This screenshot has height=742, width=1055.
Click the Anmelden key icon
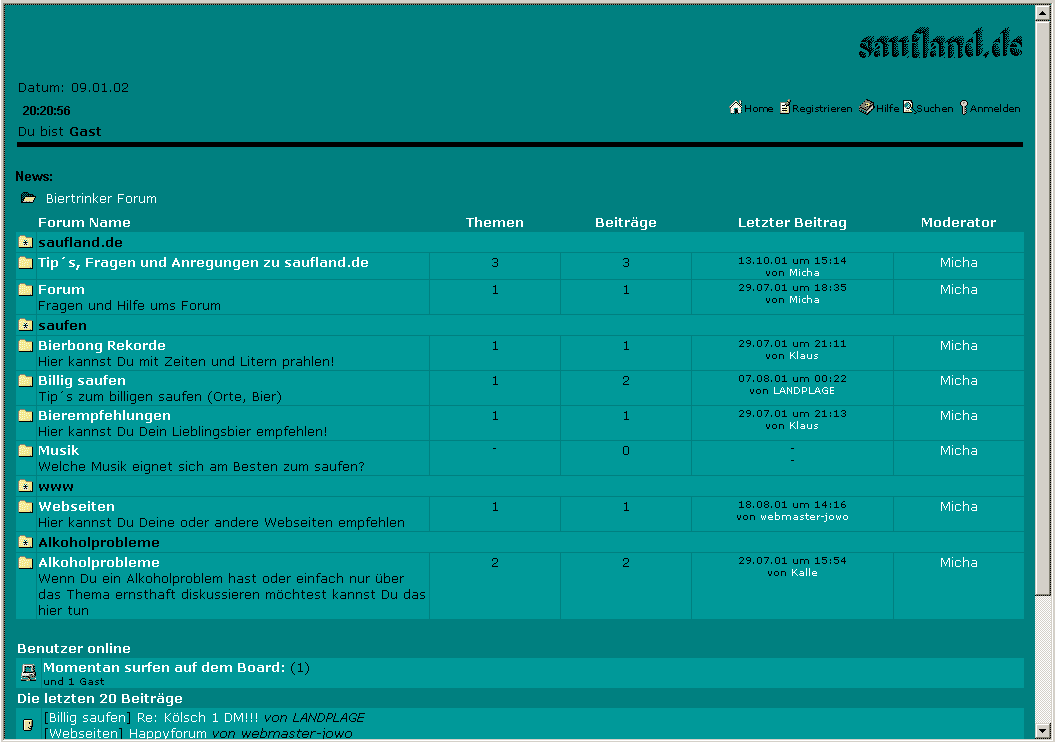963,108
